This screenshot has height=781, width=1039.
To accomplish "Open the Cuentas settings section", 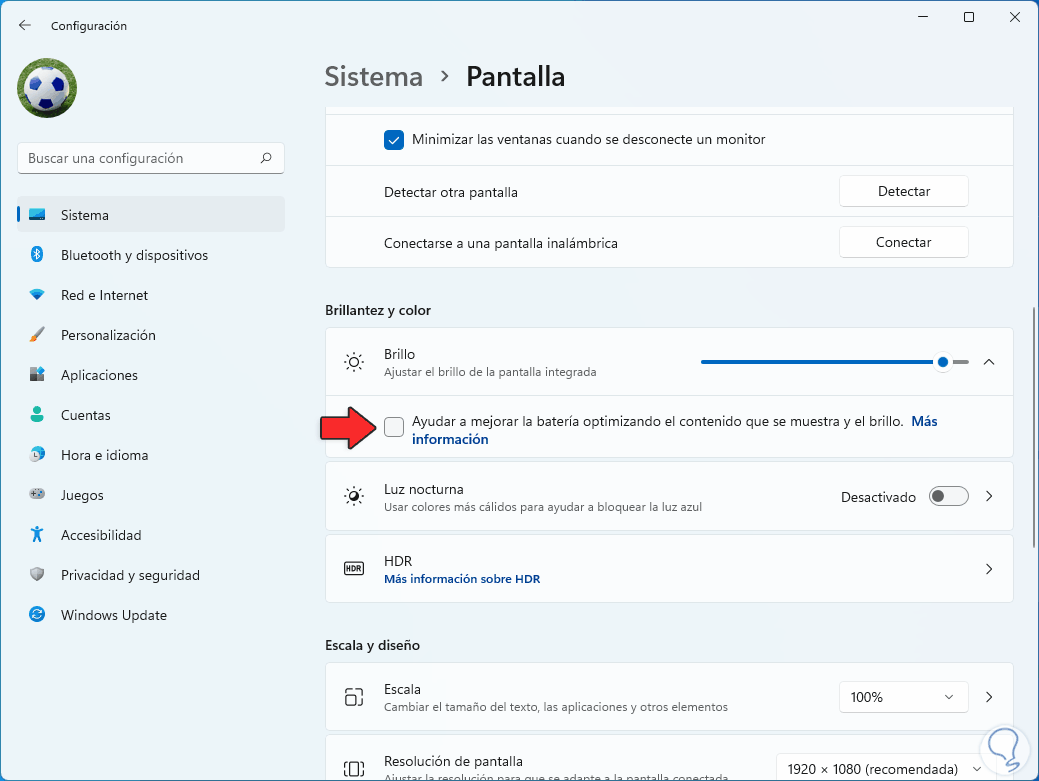I will coord(86,415).
